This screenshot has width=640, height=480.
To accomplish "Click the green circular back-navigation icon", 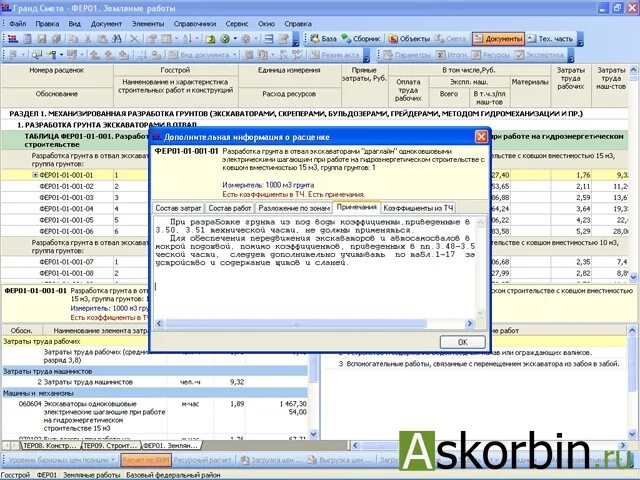I will coord(225,39).
